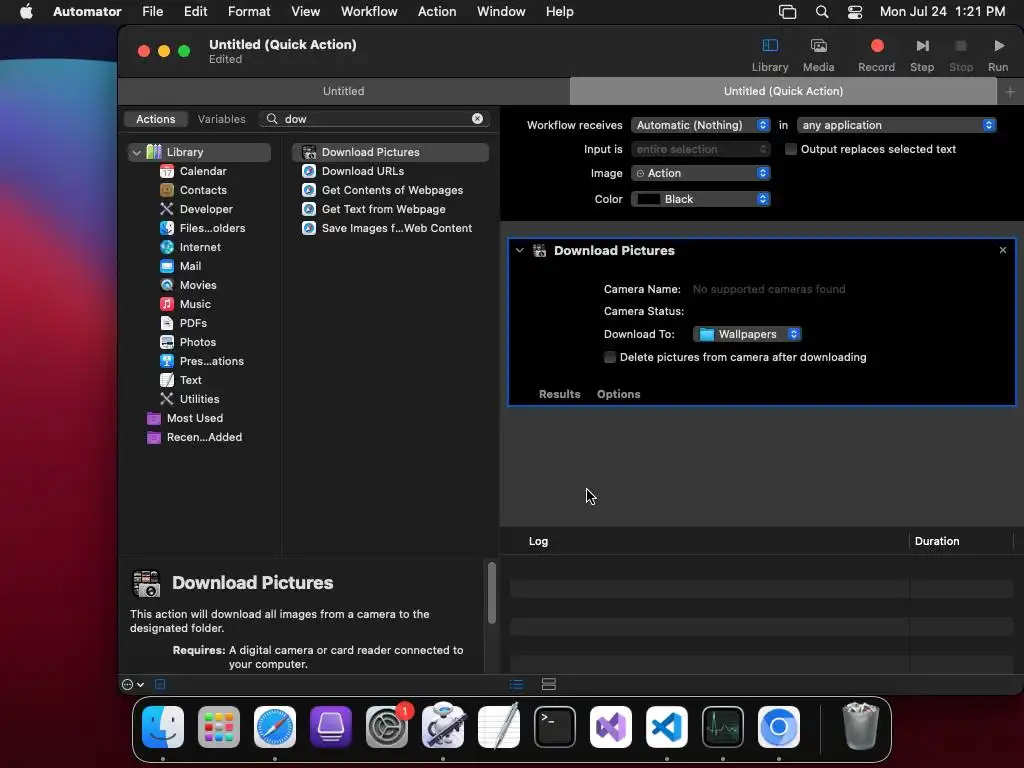Screen dimensions: 1024x768
Task: Select Mail category in Library
Action: click(x=190, y=266)
